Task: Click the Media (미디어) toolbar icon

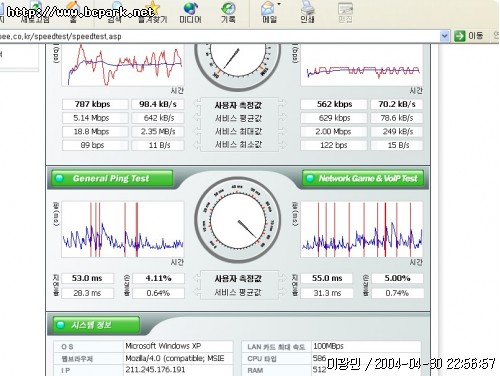Action: tap(190, 13)
